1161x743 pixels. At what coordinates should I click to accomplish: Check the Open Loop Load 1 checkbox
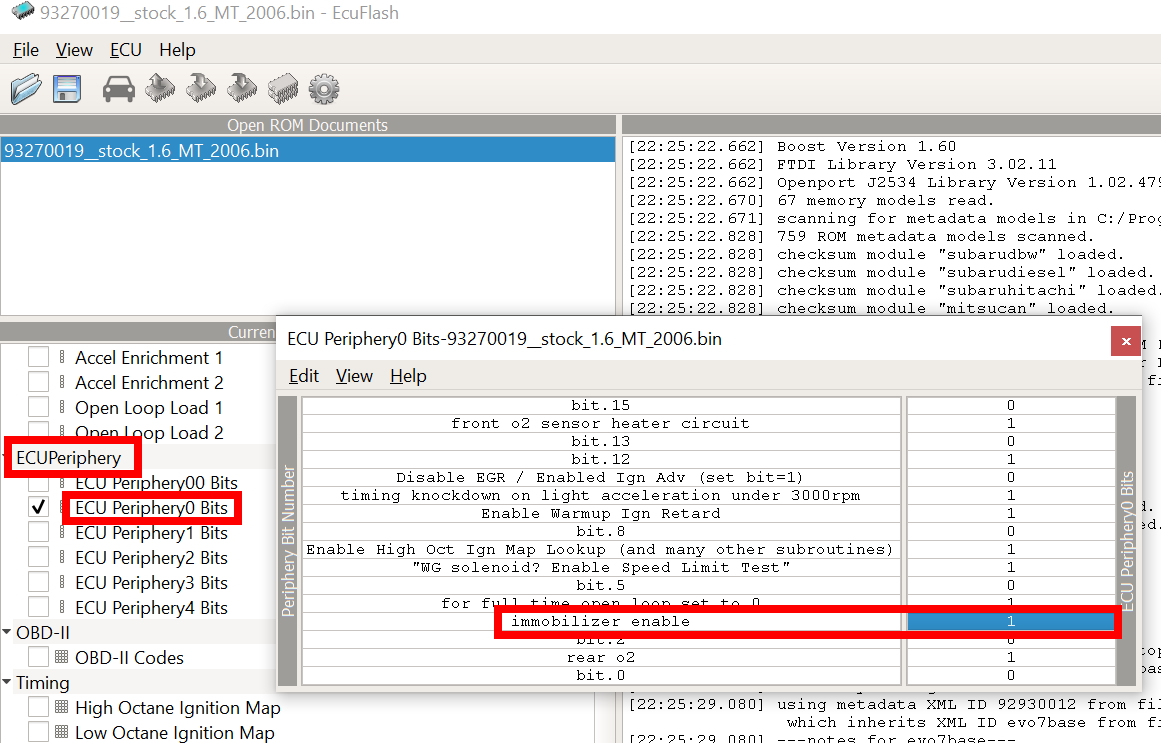coord(39,407)
